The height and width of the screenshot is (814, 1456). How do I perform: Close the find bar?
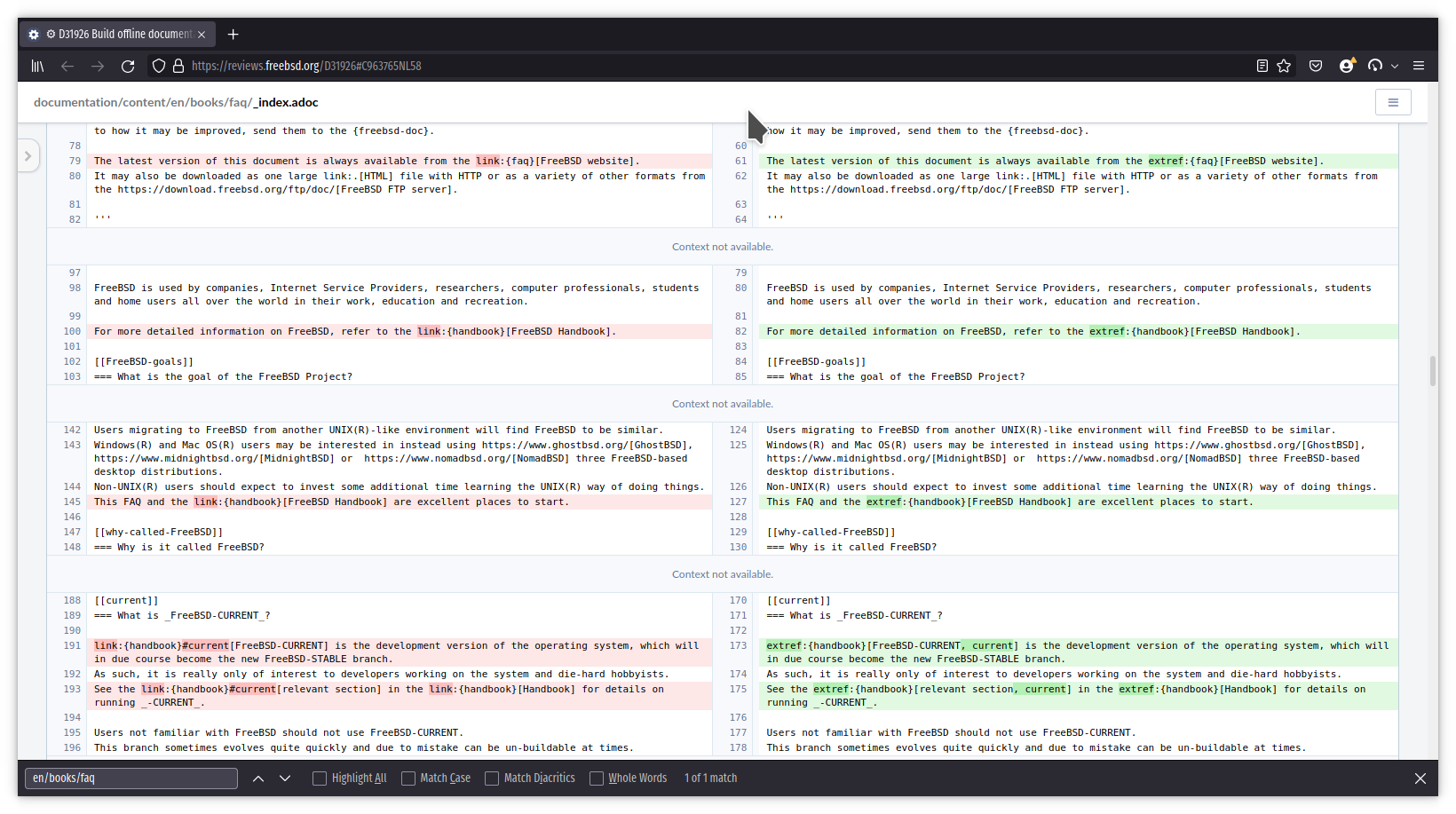click(x=1420, y=778)
